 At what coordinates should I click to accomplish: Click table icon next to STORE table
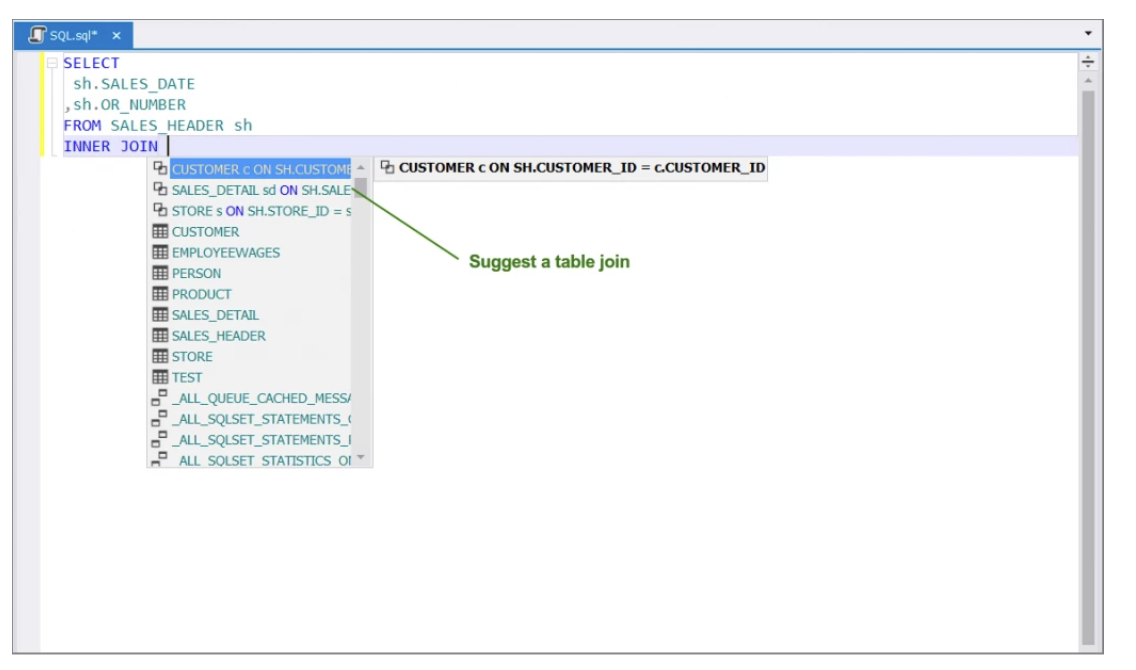(160, 356)
